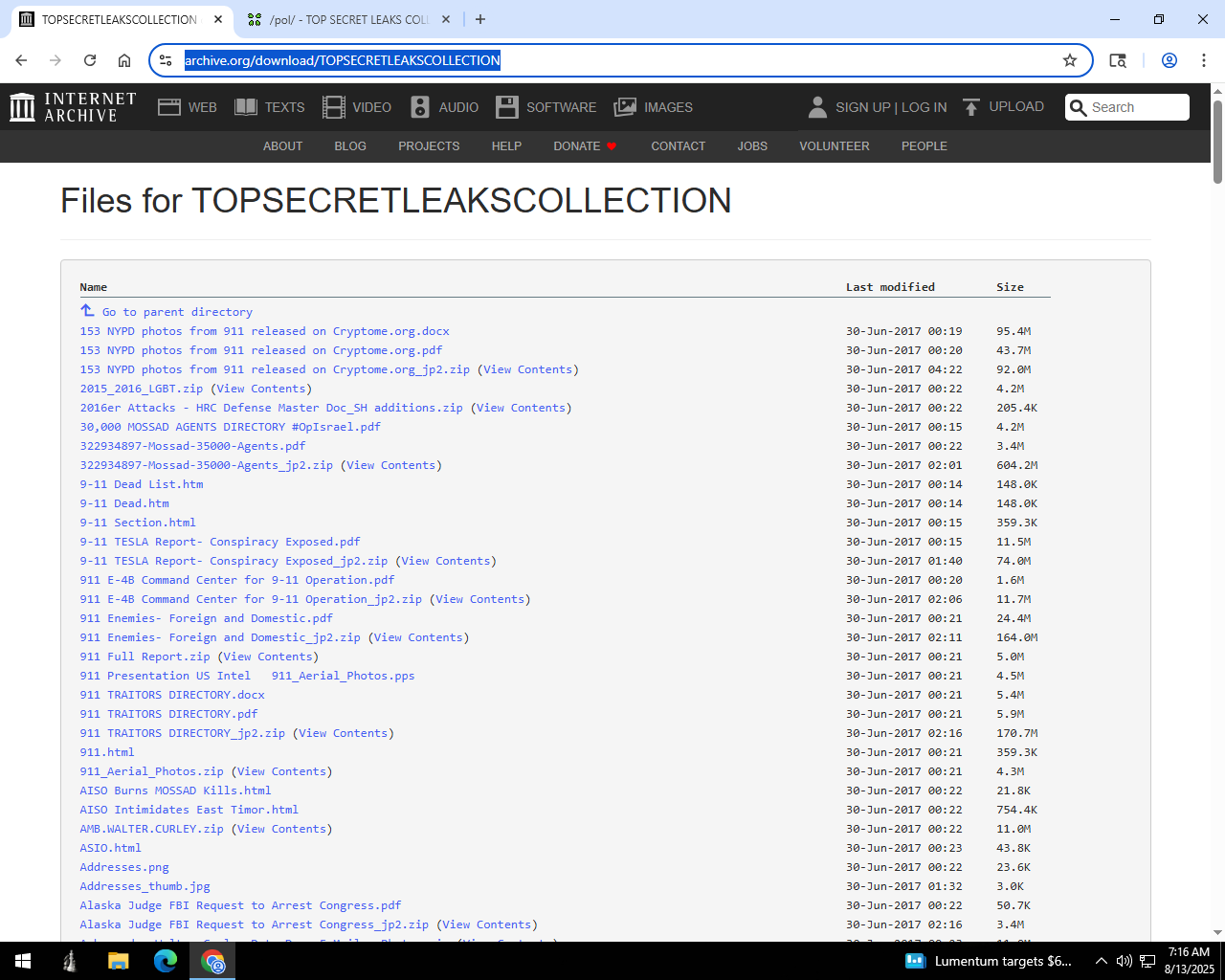Go back with browser back arrow
Viewport: 1225px width, 980px height.
click(21, 60)
